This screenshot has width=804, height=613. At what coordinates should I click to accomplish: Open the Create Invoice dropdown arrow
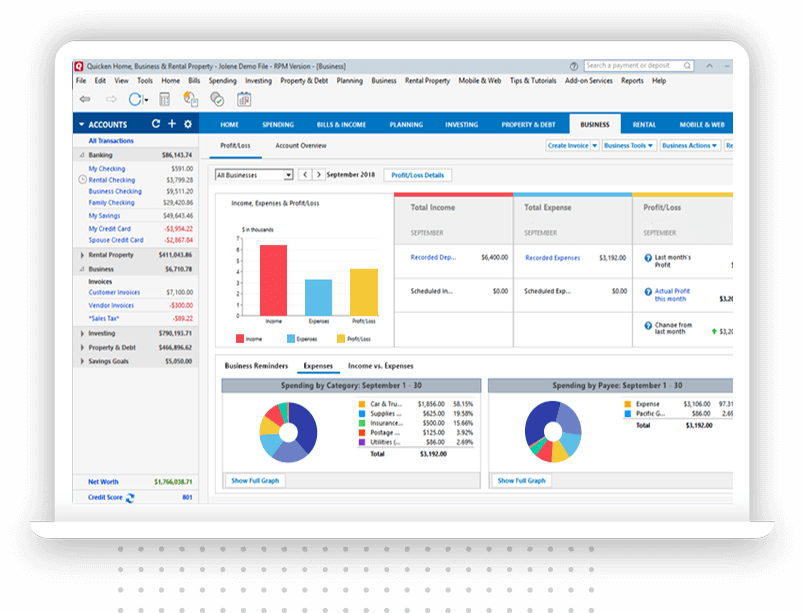(x=594, y=146)
